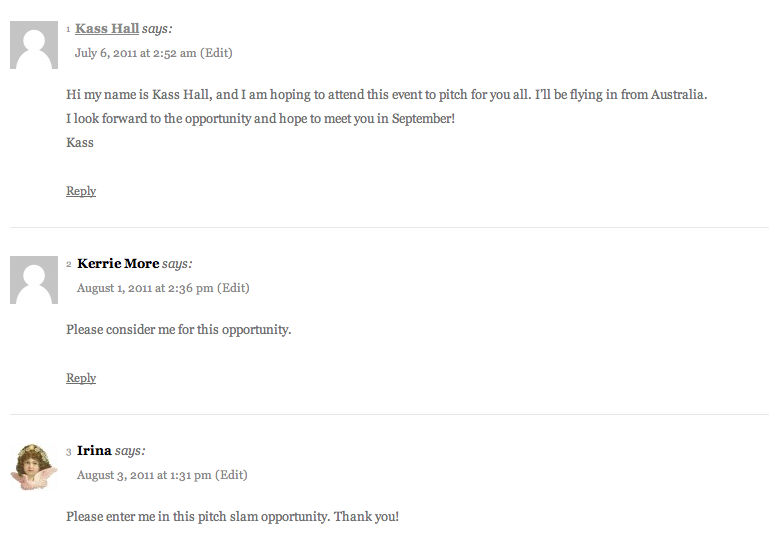Select the Kerrie More author name
The width and height of the screenshot is (769, 547).
coord(118,263)
